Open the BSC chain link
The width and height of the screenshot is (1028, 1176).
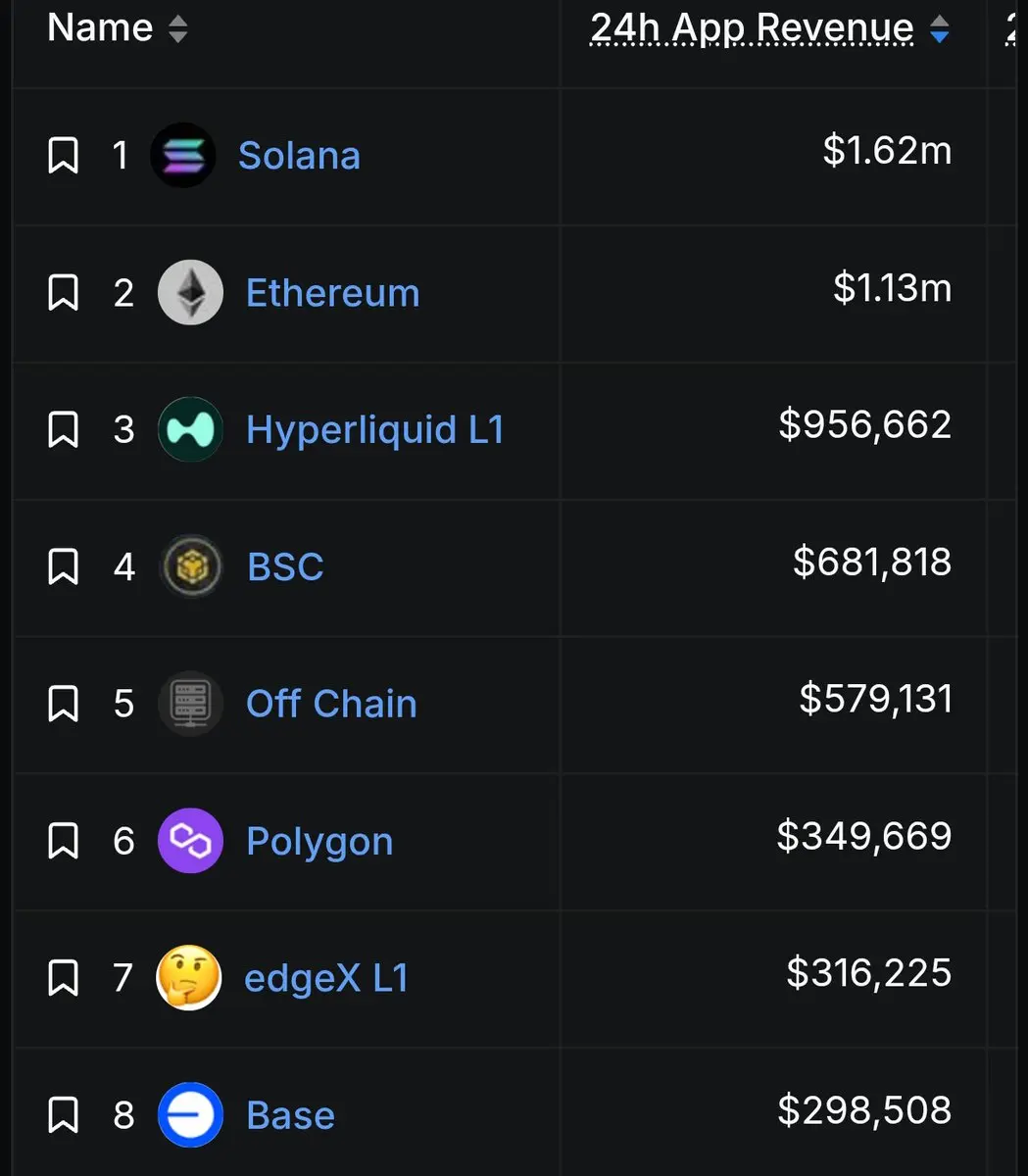[285, 567]
